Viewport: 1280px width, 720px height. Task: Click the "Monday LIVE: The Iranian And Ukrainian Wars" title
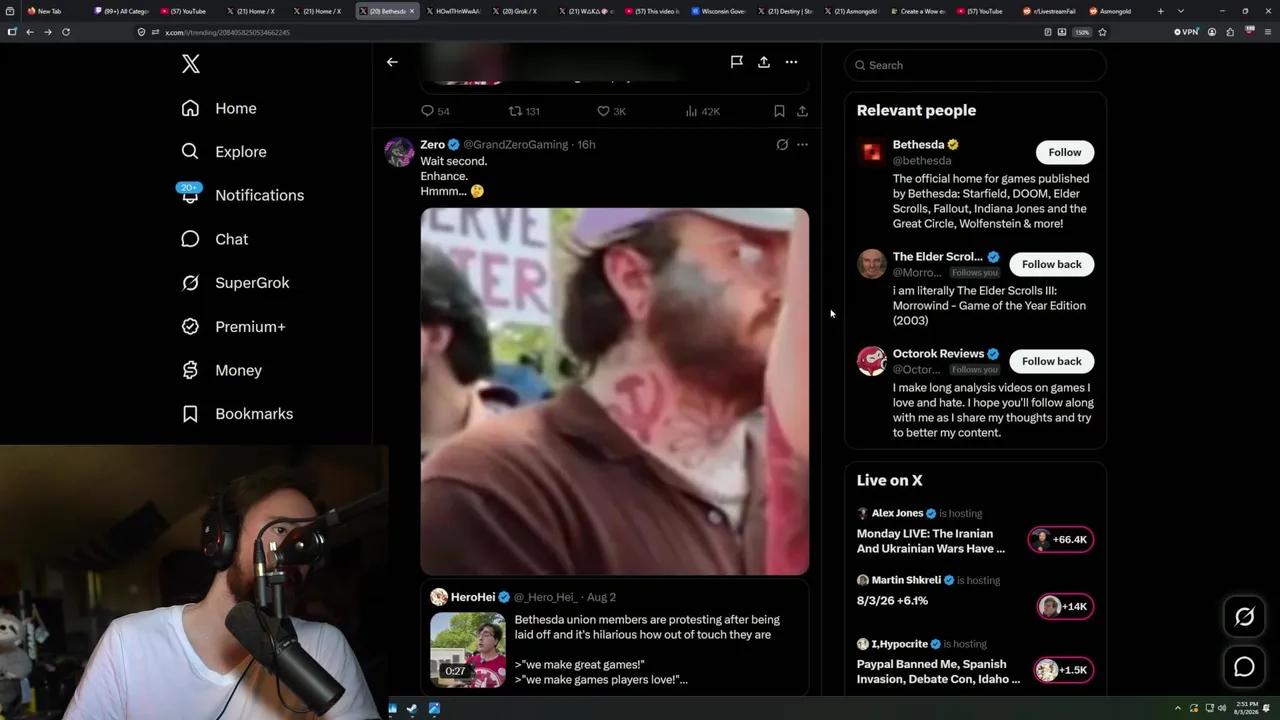(x=931, y=541)
